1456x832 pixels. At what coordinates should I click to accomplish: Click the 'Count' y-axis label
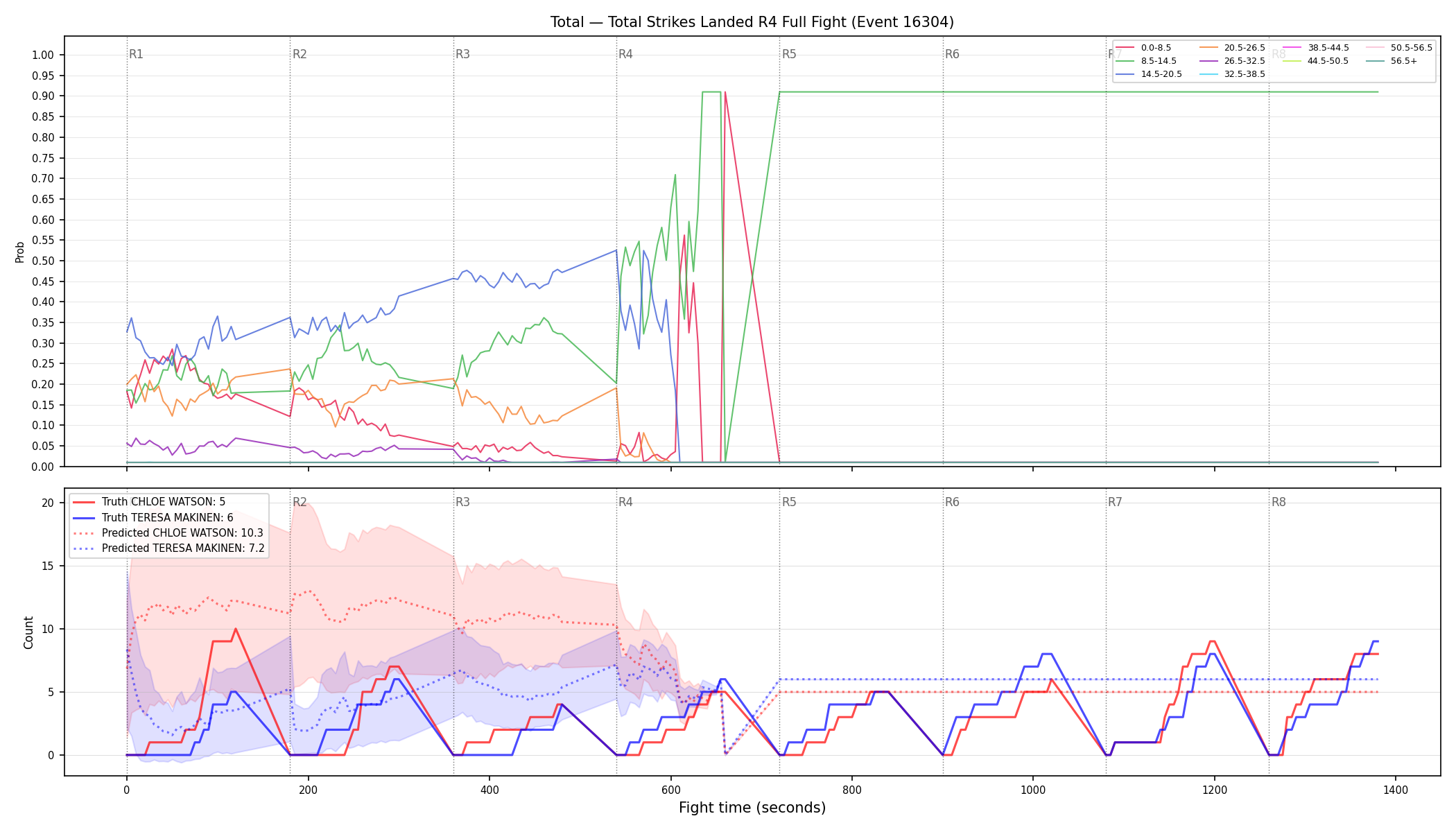(28, 632)
